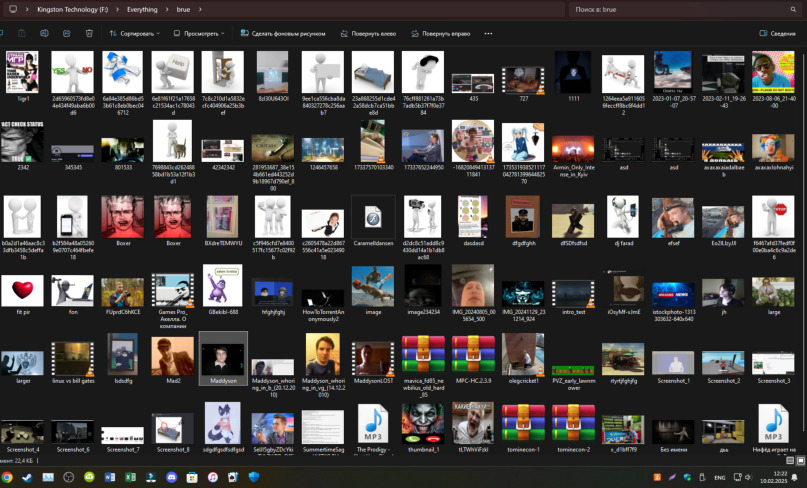
Task: Open Steam from the taskbar
Action: (x=27, y=477)
